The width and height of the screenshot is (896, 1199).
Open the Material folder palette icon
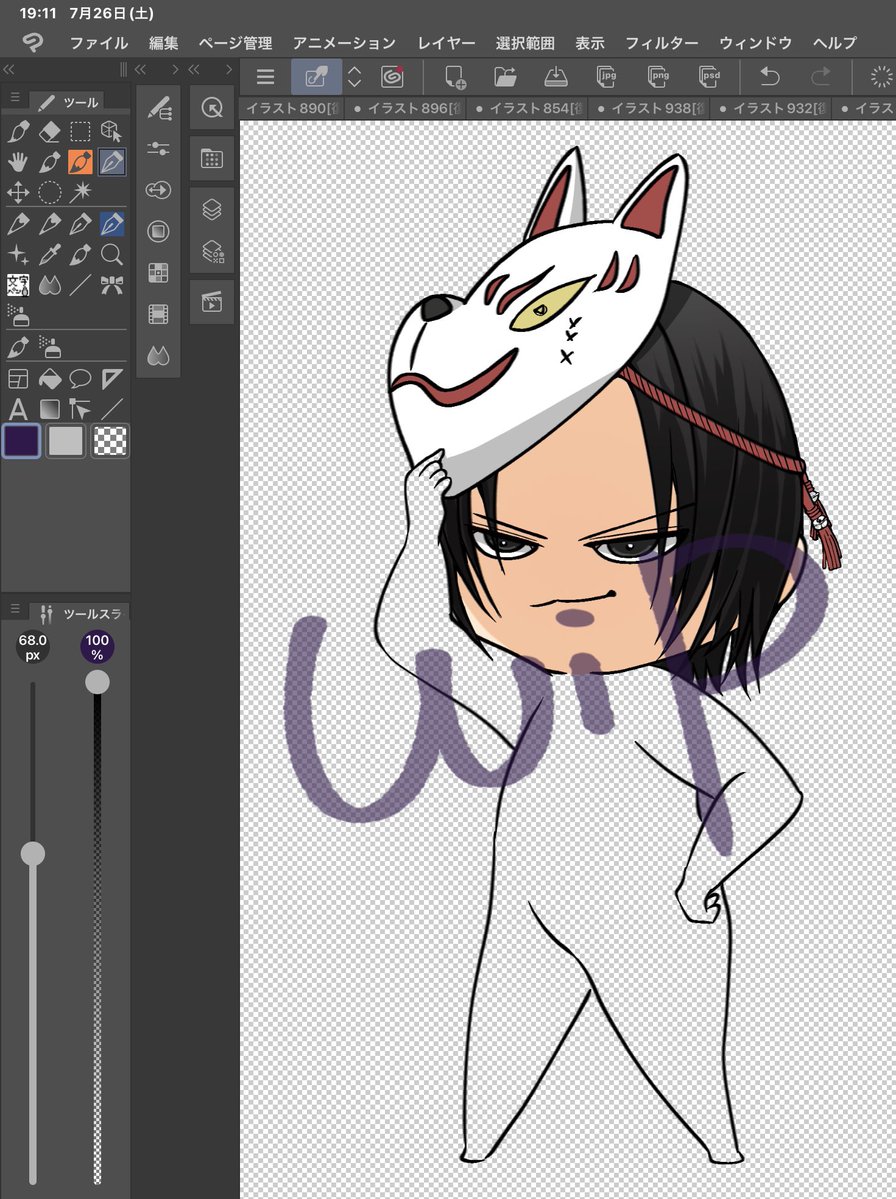212,158
